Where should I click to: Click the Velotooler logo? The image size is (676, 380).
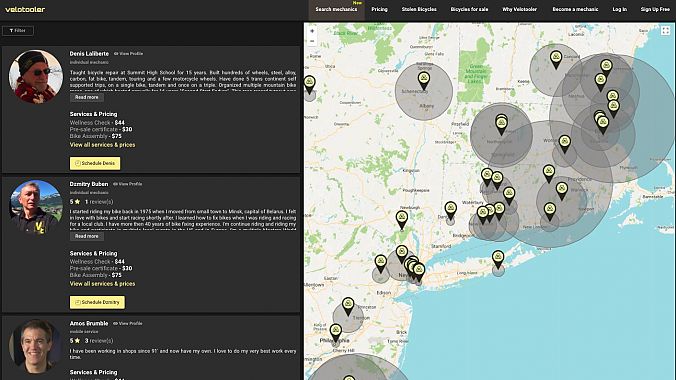tap(25, 9)
